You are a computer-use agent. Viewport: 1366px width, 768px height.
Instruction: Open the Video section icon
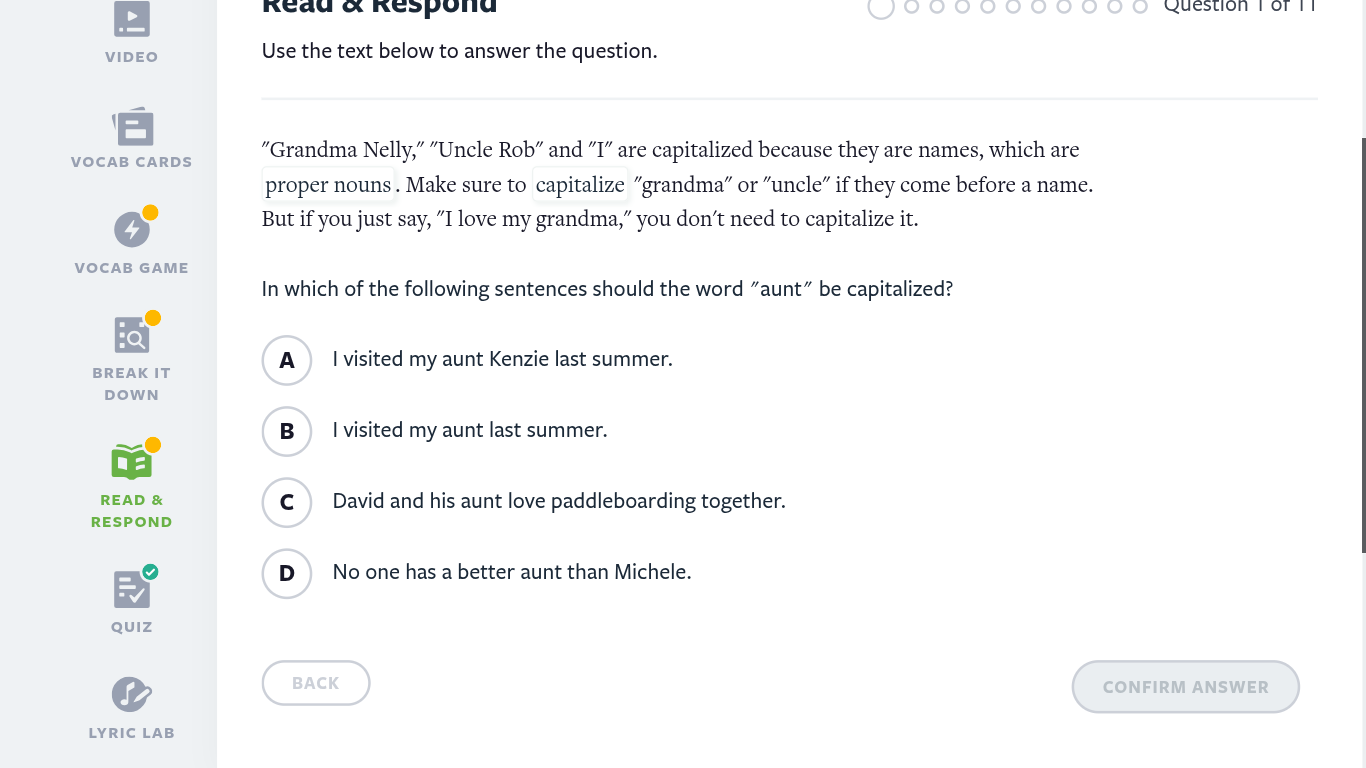[x=132, y=20]
